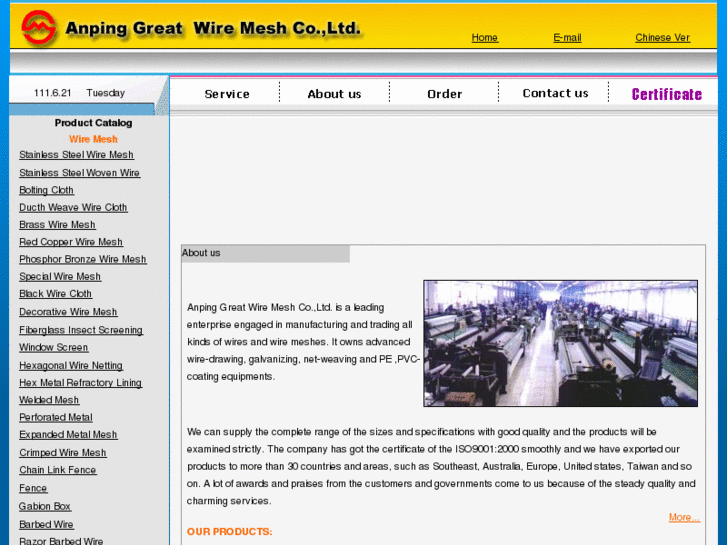Open the E-mail link
The width and height of the screenshot is (727, 545).
567,38
